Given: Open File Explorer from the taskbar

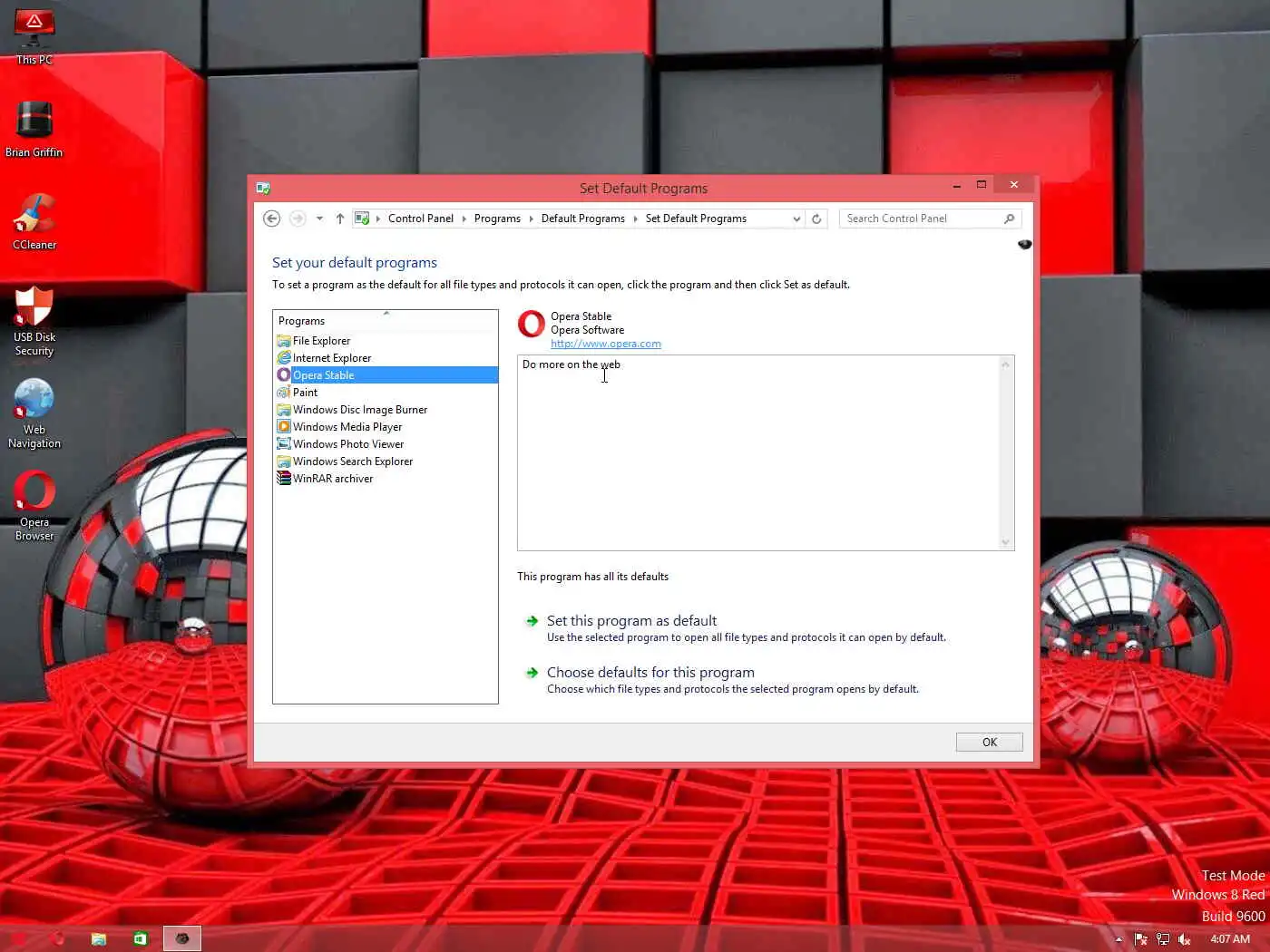Looking at the screenshot, I should (98, 938).
